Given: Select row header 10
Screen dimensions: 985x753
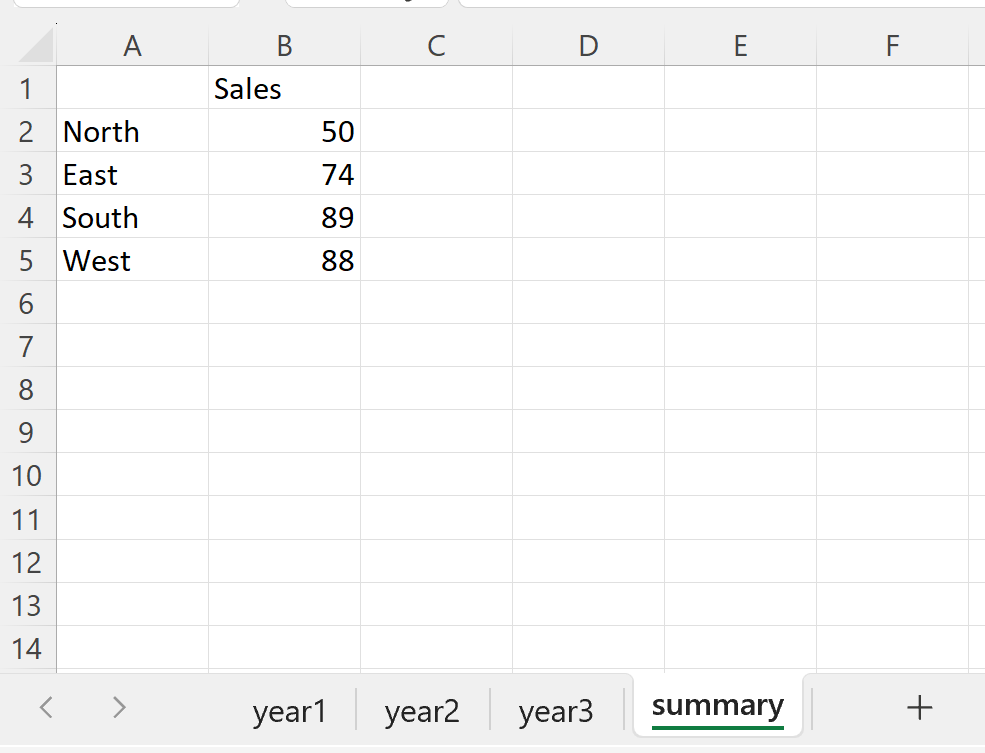Looking at the screenshot, I should [x=29, y=476].
